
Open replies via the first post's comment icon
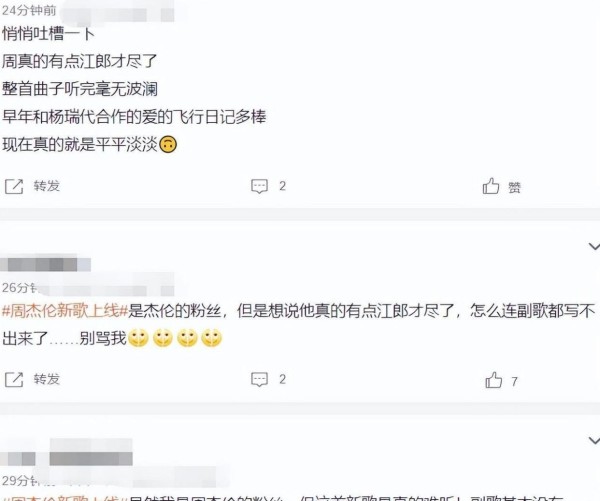(259, 186)
